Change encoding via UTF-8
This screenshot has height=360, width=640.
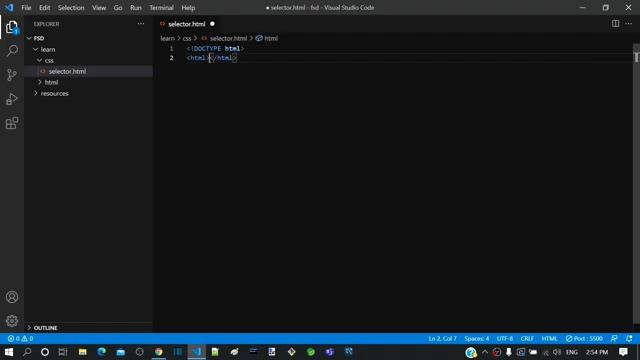(505, 339)
